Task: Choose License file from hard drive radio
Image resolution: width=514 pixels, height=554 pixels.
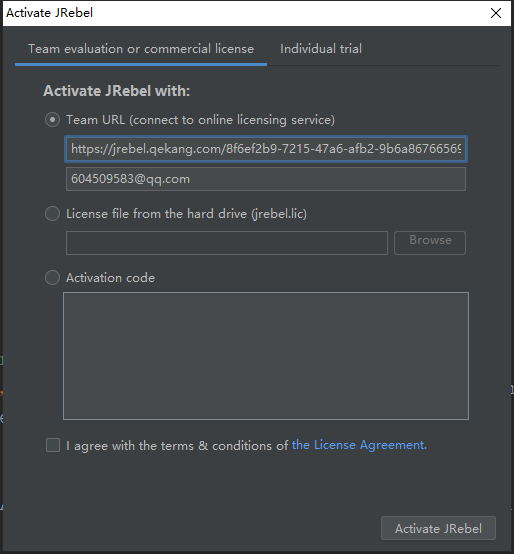Action: [52, 213]
